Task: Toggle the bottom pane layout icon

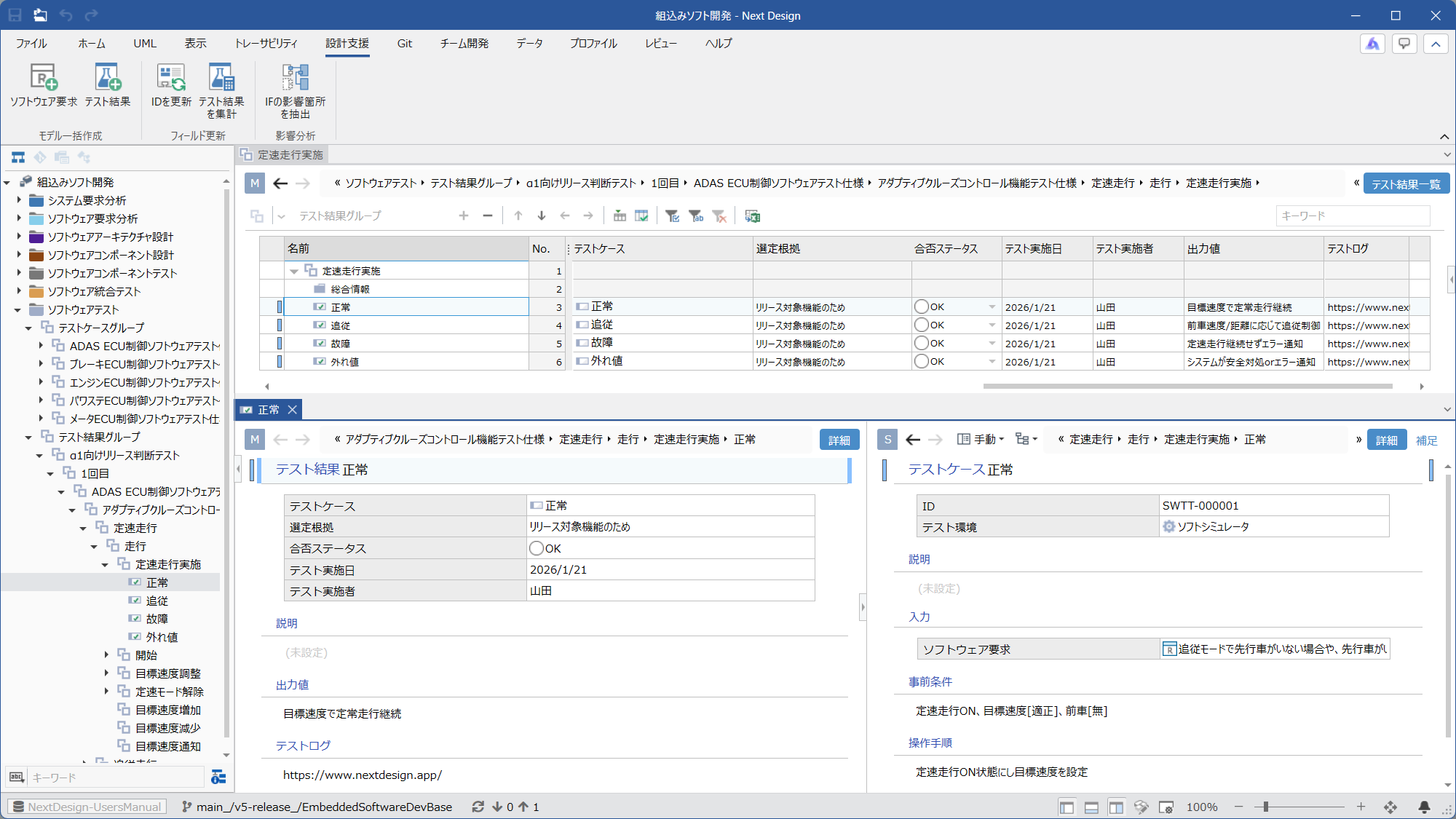Action: click(x=1091, y=807)
